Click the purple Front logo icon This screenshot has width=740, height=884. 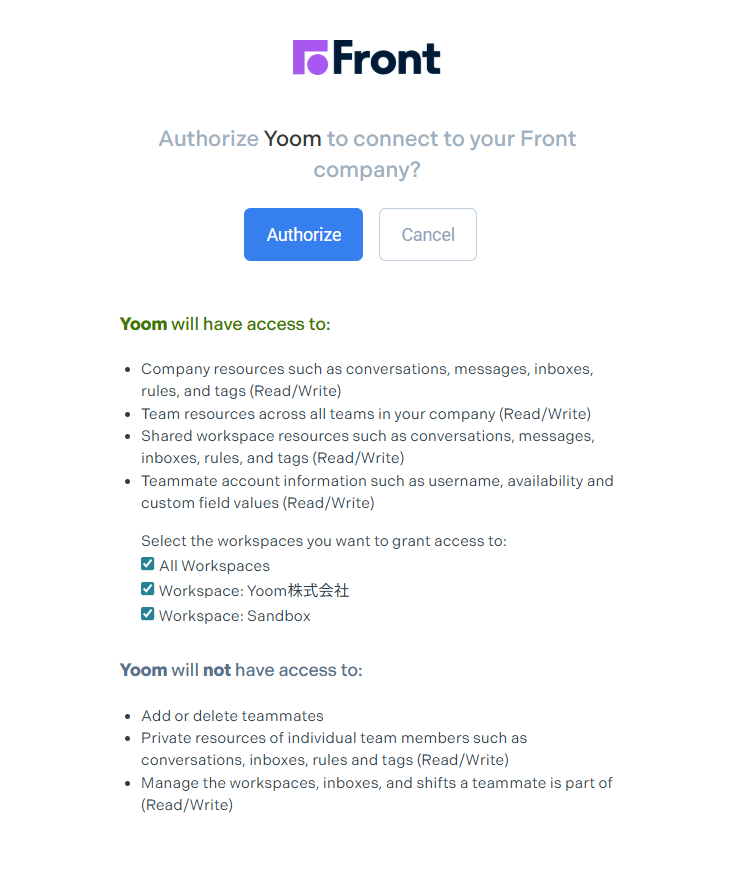[311, 57]
